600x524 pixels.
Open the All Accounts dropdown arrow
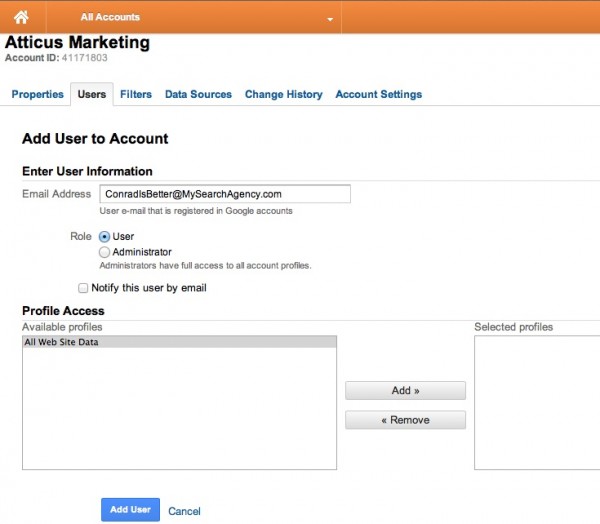330,19
